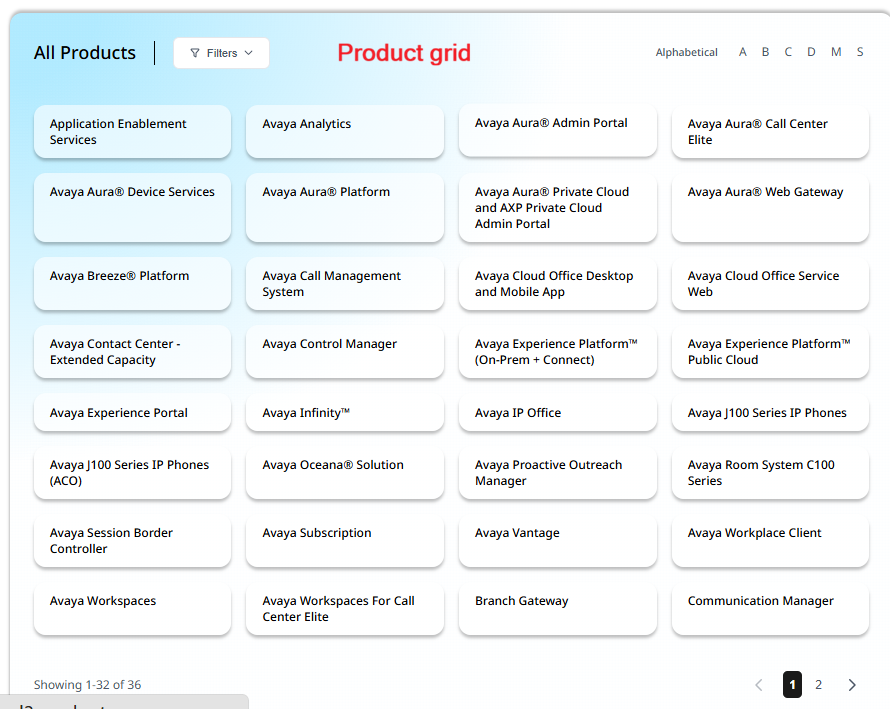Open Avaya IP Office card
Screen dimensions: 890x709
(557, 413)
